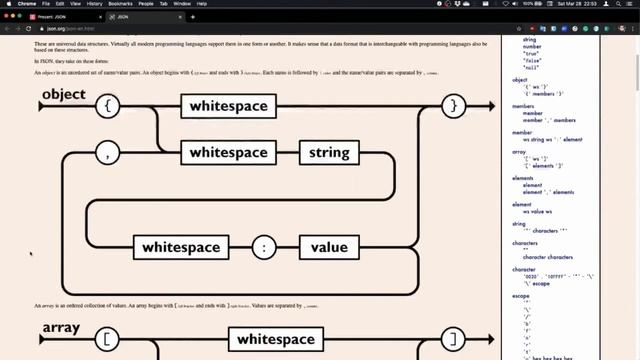Screen dimensions: 640x360
Task: Click the opening square bracket circle
Action: (x=107, y=339)
